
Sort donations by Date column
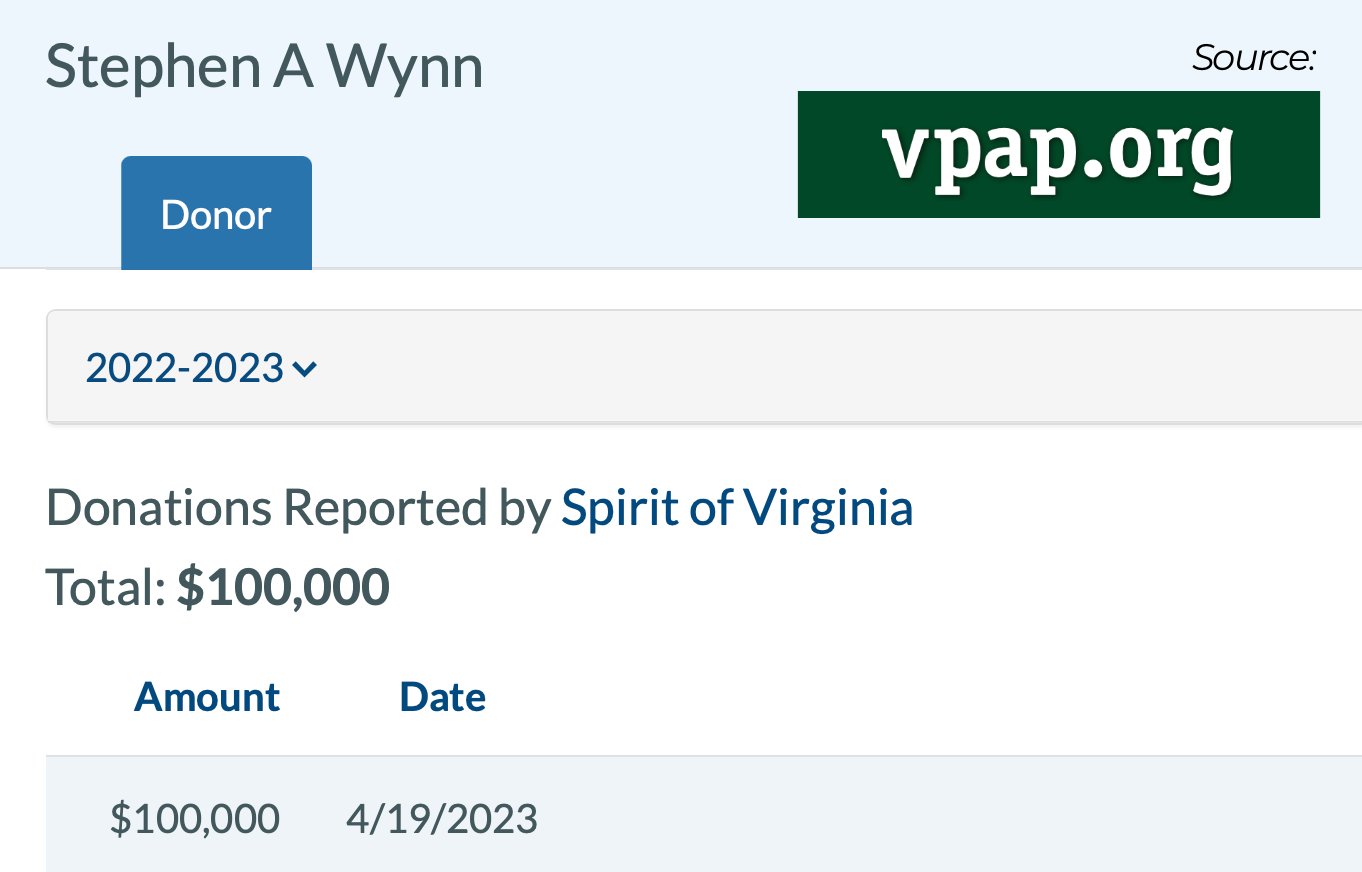click(442, 696)
